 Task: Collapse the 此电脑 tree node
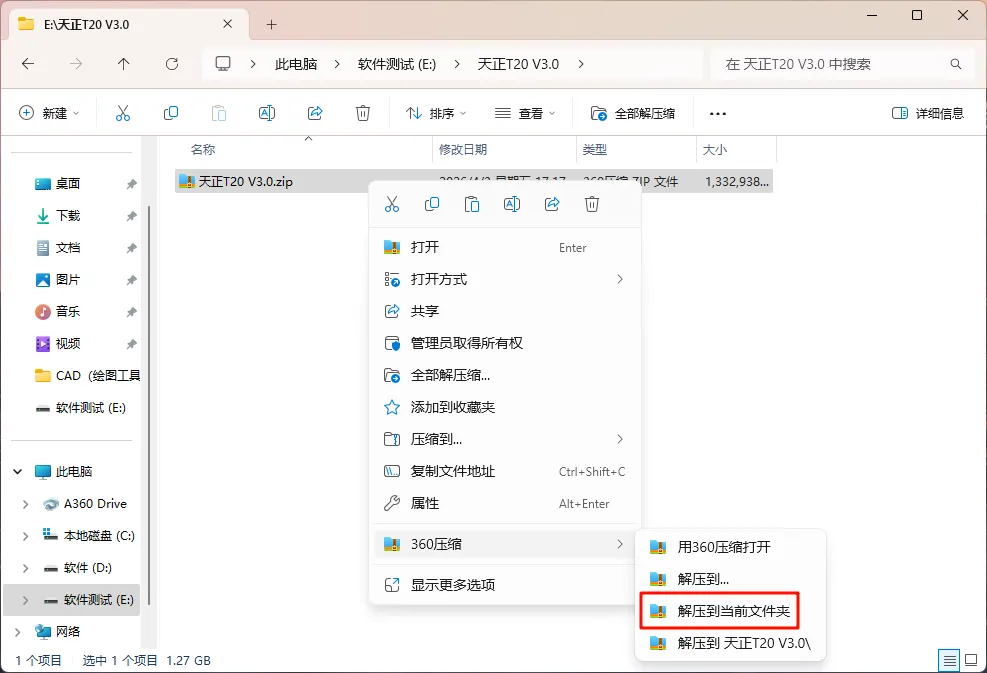coord(18,472)
